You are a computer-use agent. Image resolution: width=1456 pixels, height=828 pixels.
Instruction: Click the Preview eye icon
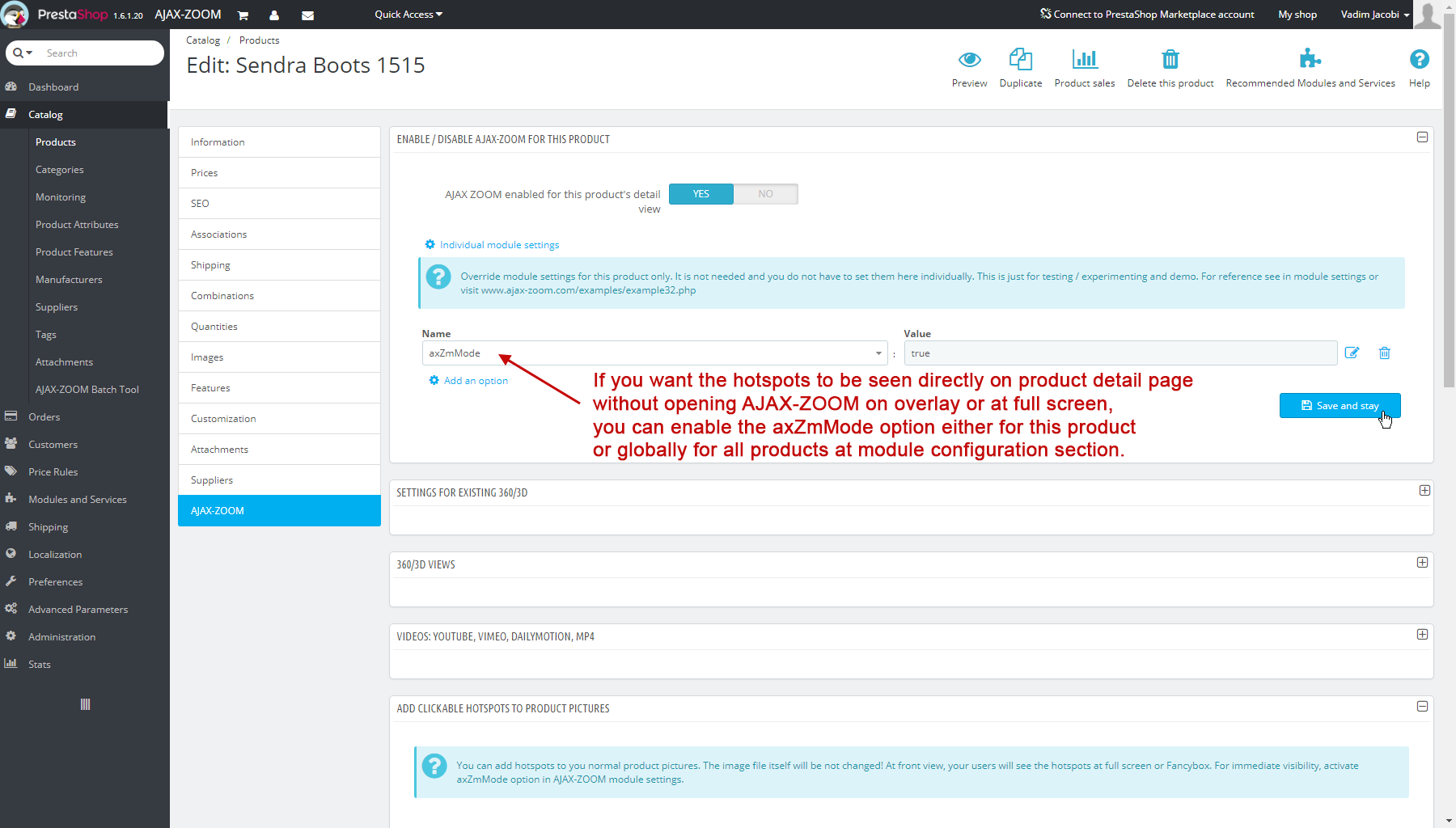[x=969, y=60]
